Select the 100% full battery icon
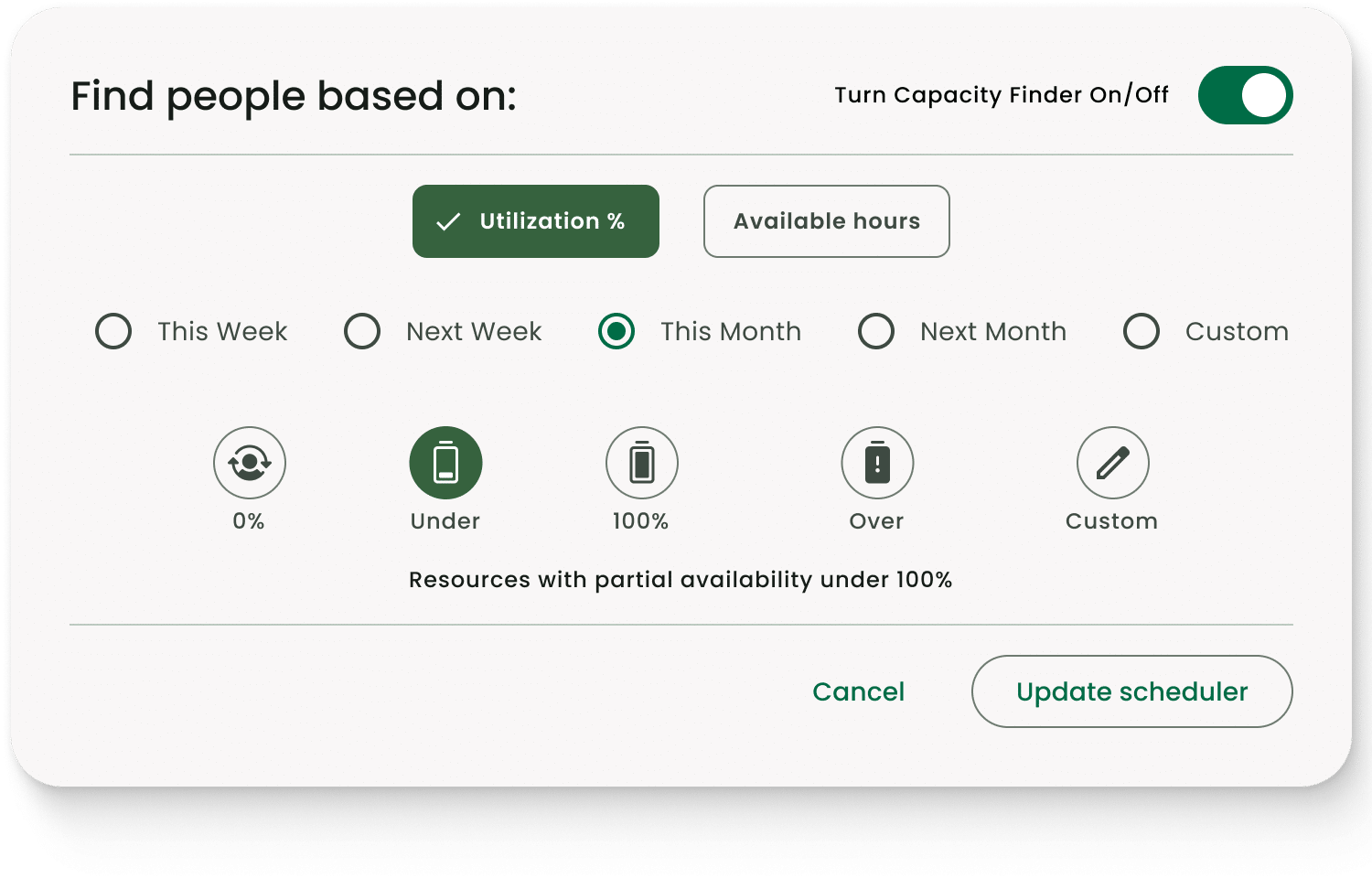The image size is (1372, 889). click(x=641, y=463)
